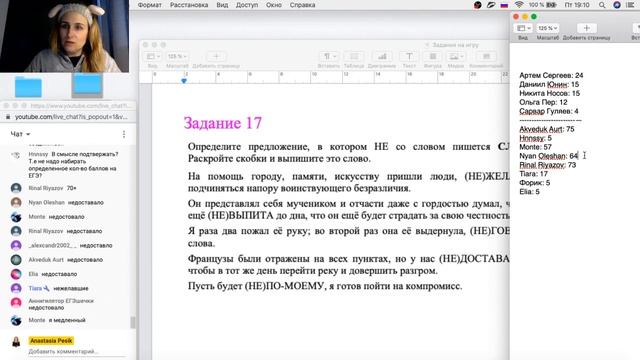Click the Spotlight search icon in menu bar

pos(602,5)
